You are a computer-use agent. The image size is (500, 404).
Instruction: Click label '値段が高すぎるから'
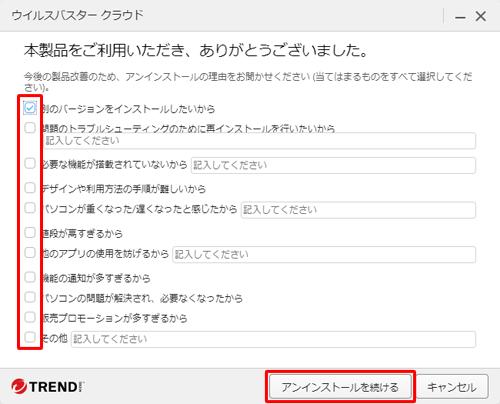point(82,233)
